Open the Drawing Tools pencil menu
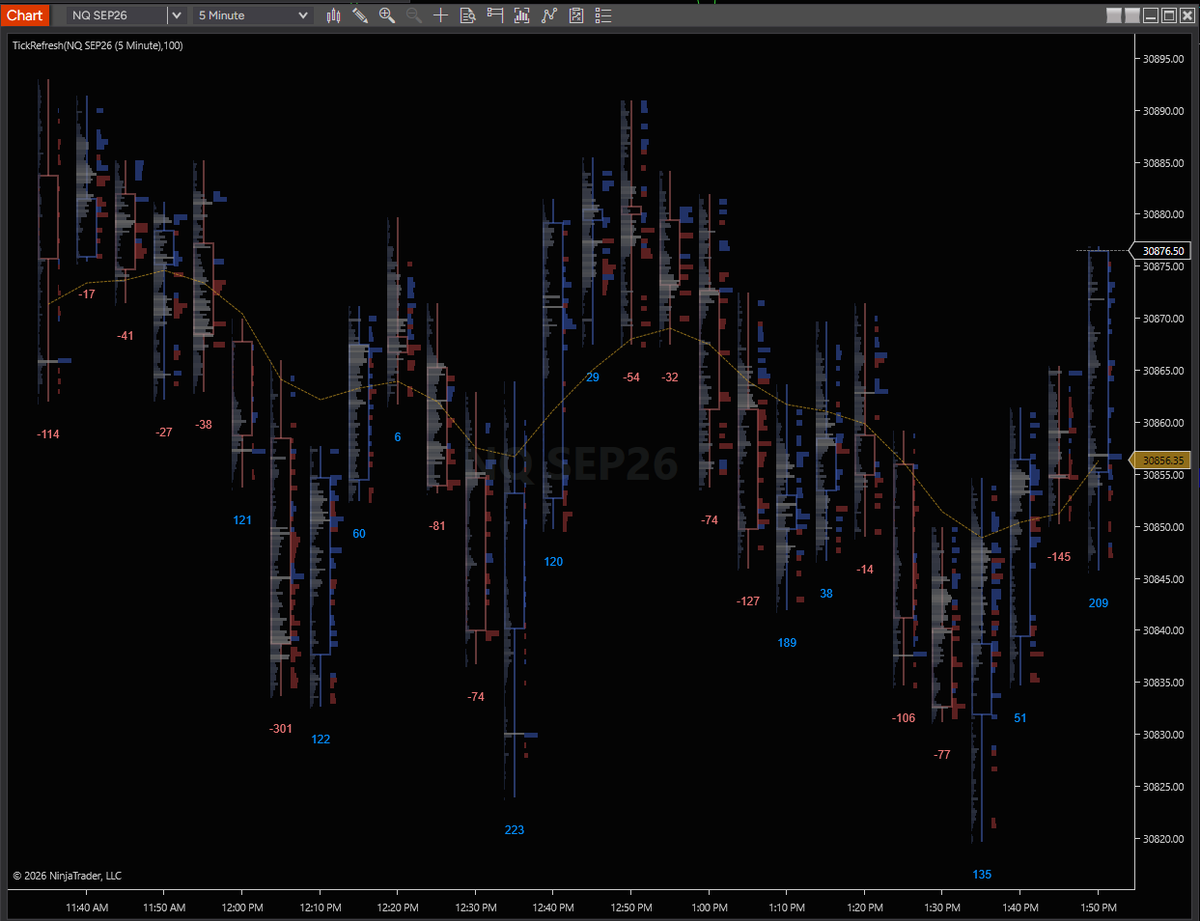This screenshot has height=921, width=1200. (360, 15)
